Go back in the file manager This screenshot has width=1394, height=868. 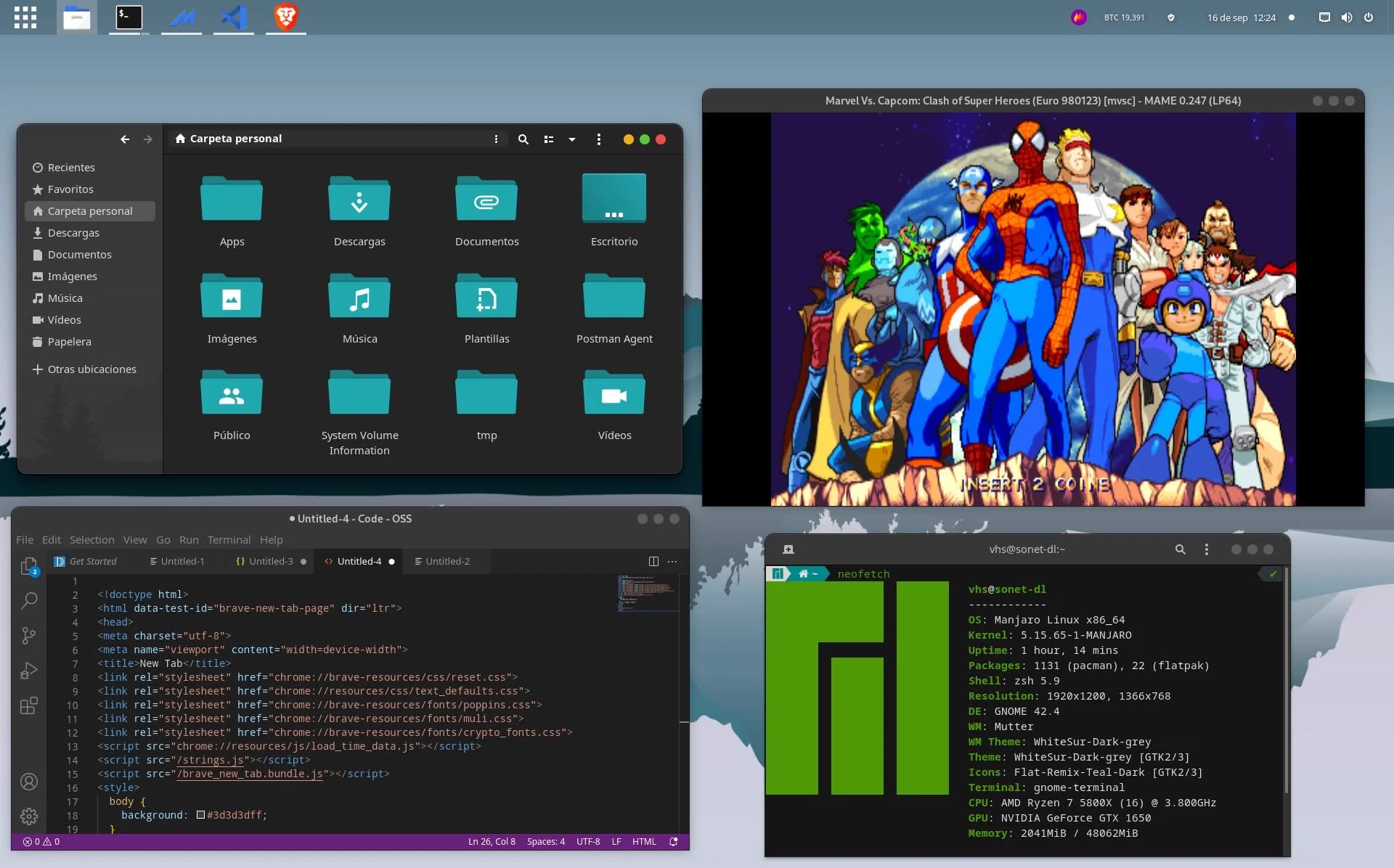pos(125,139)
